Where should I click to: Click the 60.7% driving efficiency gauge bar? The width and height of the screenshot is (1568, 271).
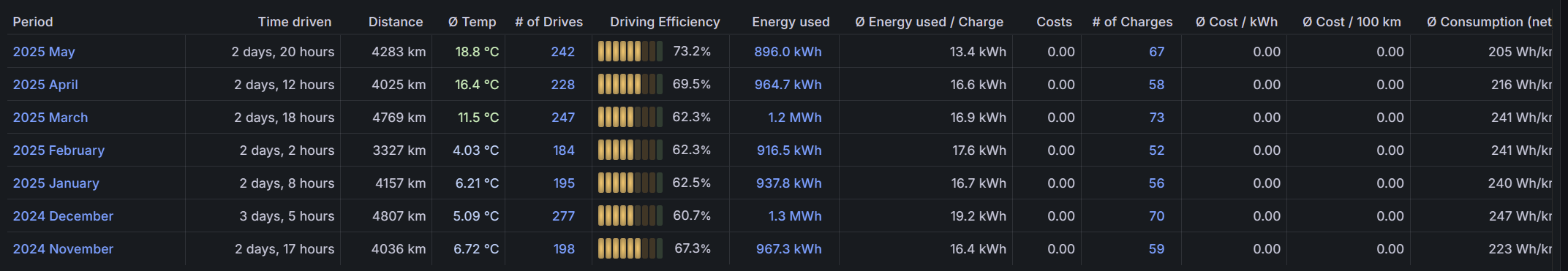(x=630, y=216)
